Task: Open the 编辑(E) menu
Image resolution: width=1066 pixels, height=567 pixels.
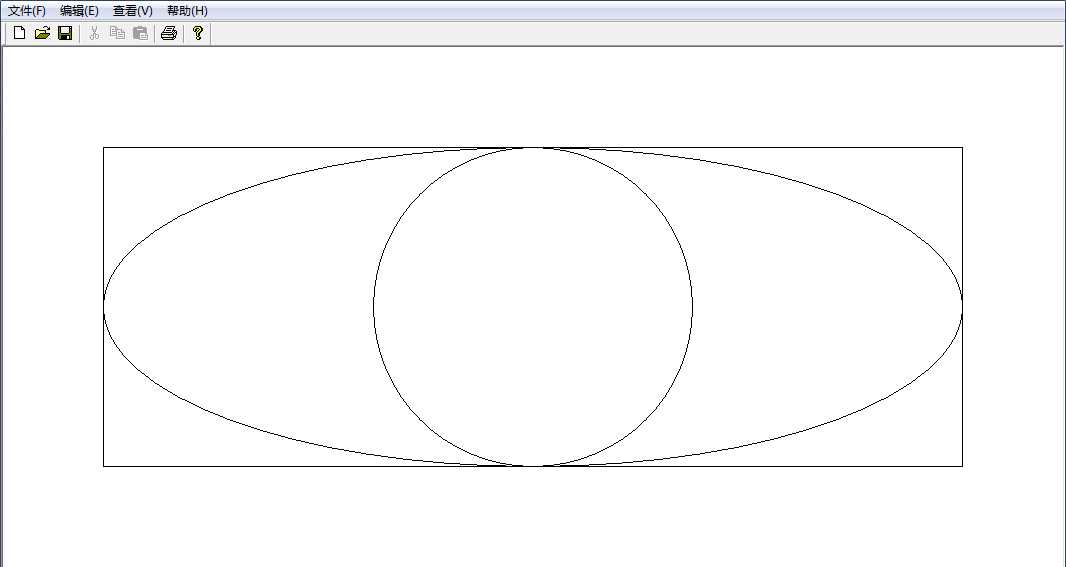Action: click(79, 11)
